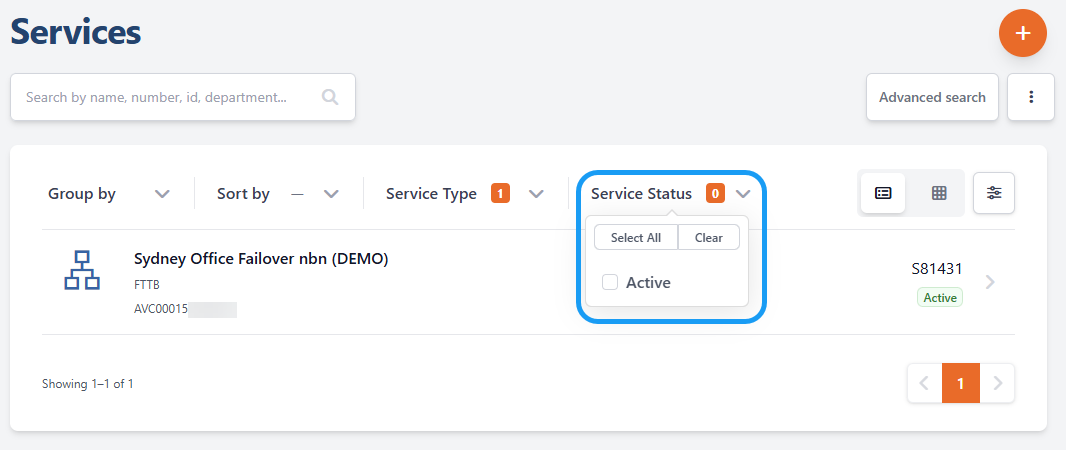Go to next page arrow

(997, 383)
